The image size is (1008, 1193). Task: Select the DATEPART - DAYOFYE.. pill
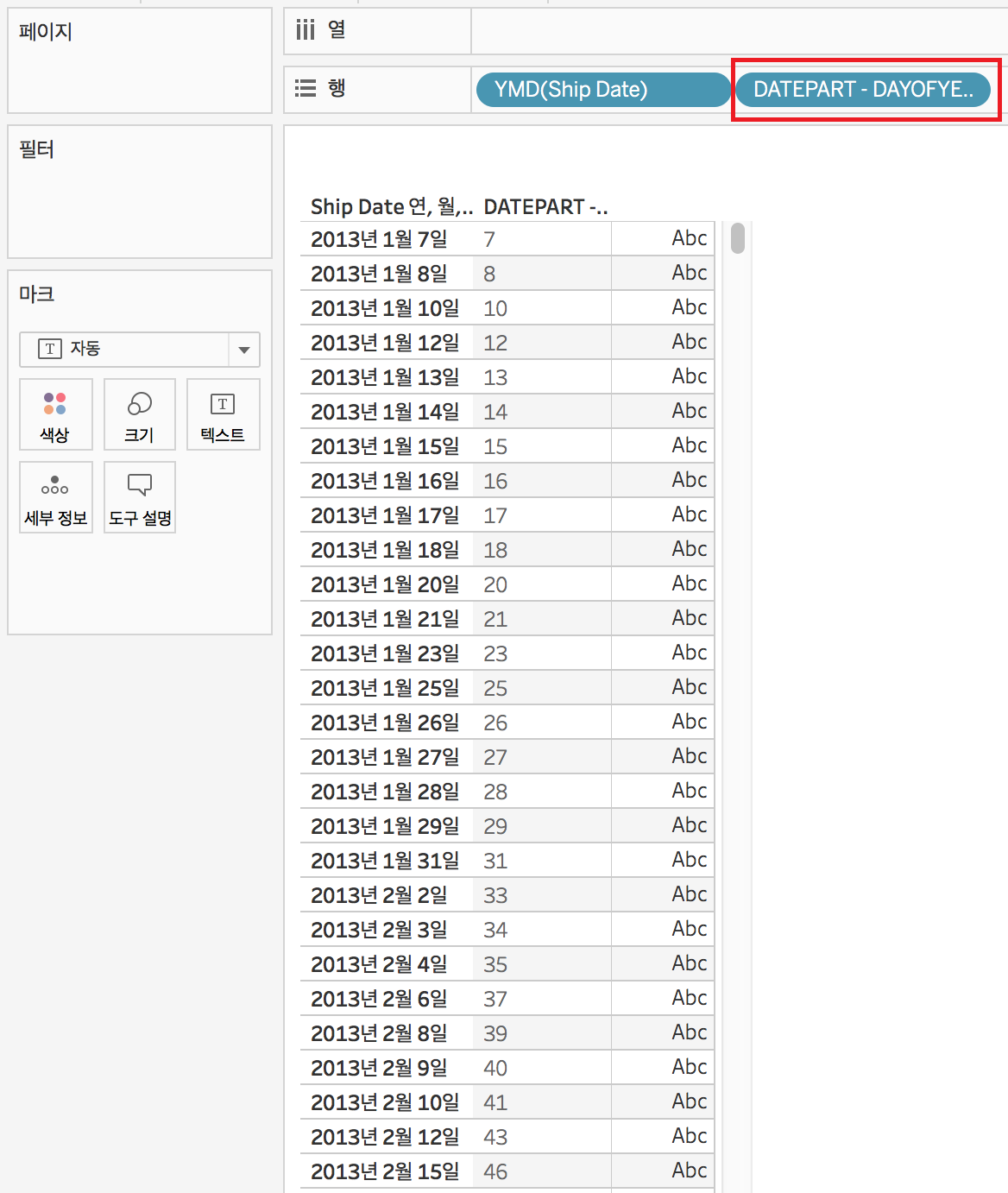coord(863,89)
